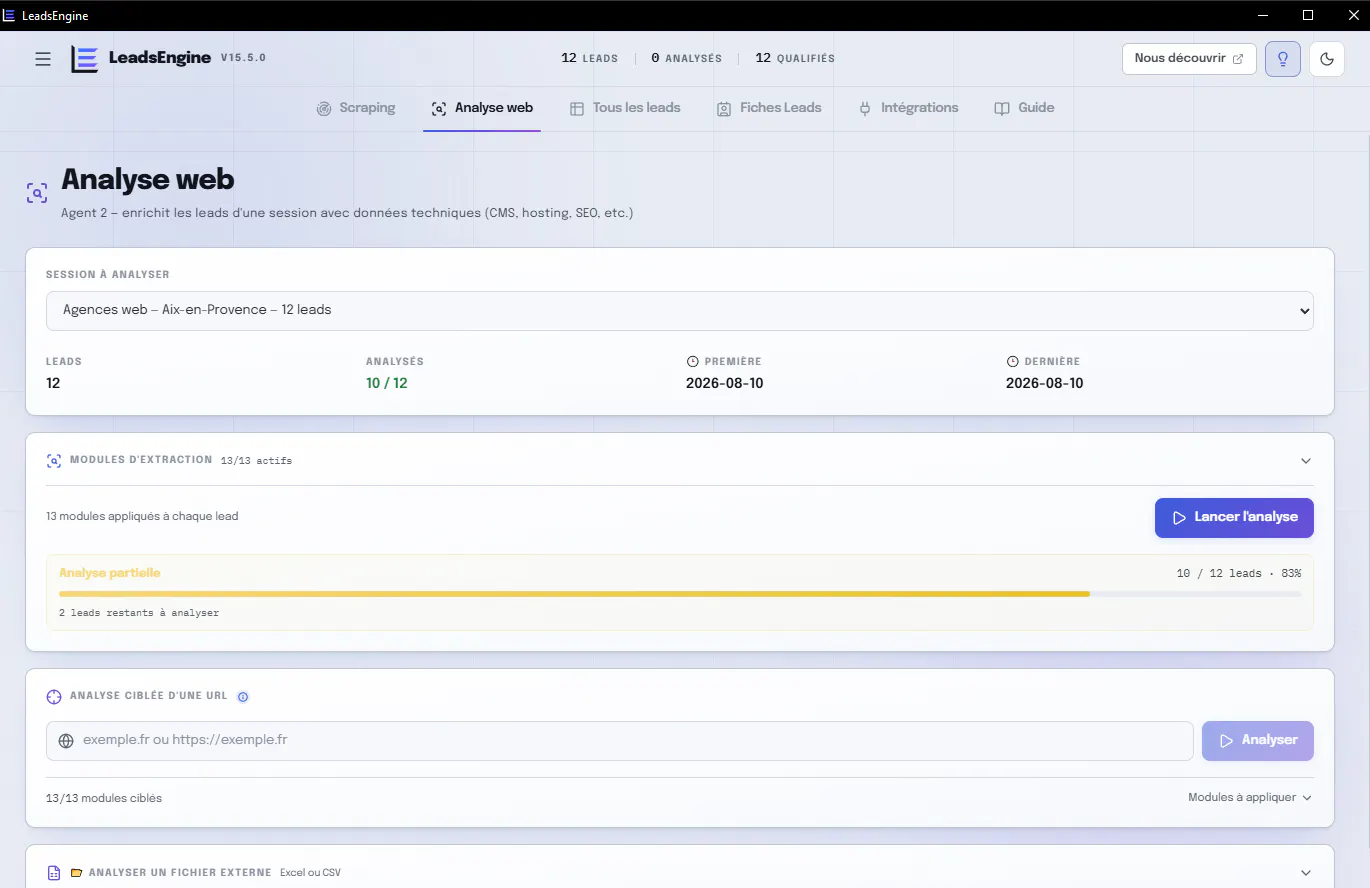Click the LeadsEngine title bar app icon

10,15
